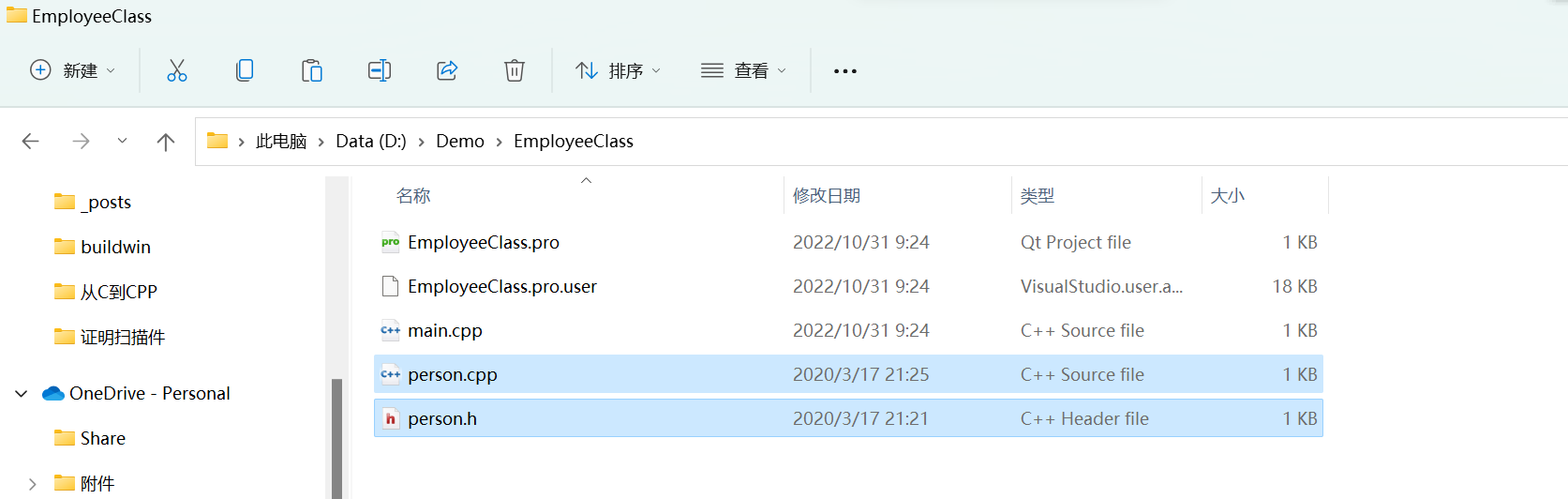Go up one folder level

tap(166, 142)
